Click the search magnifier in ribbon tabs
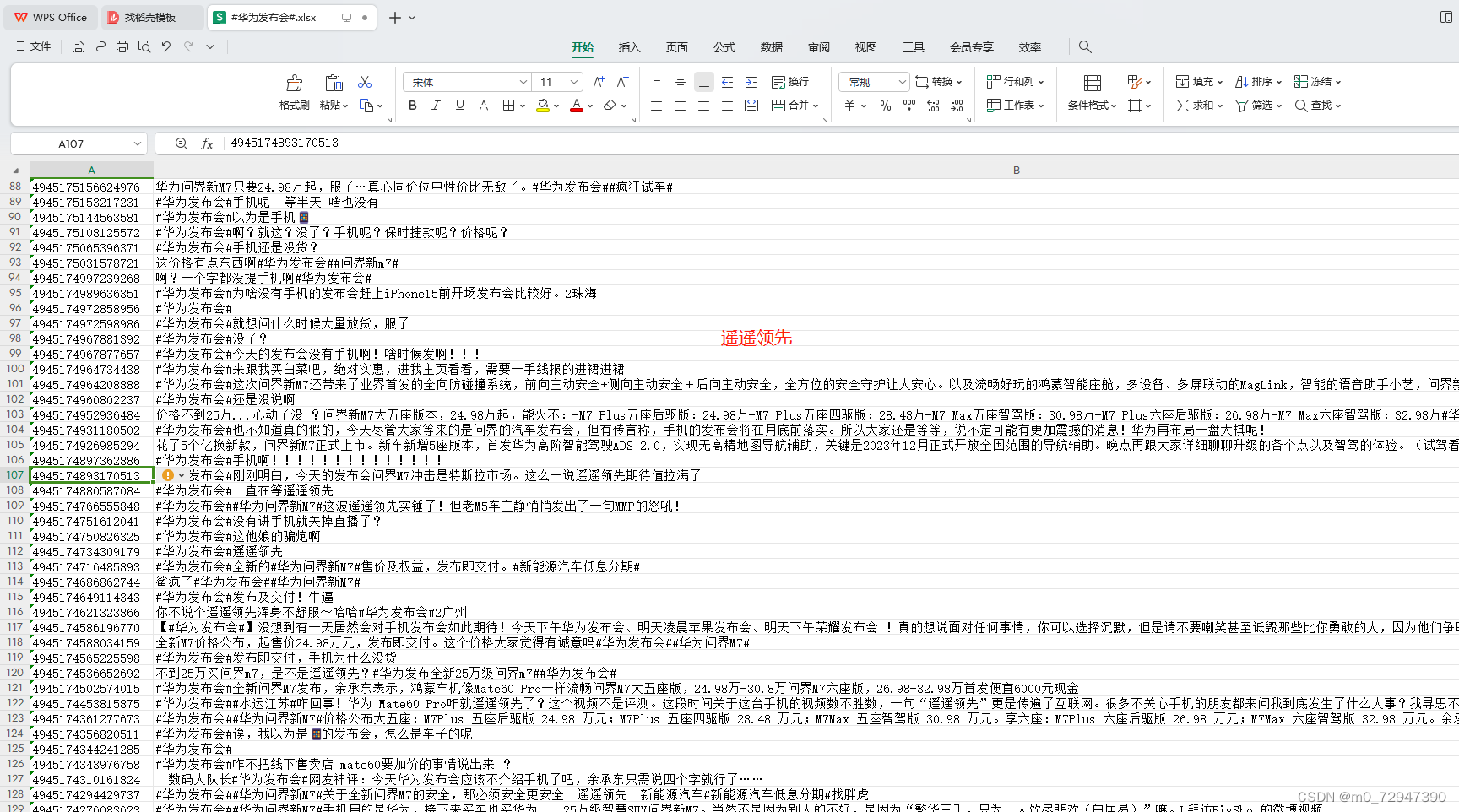 click(x=1085, y=46)
